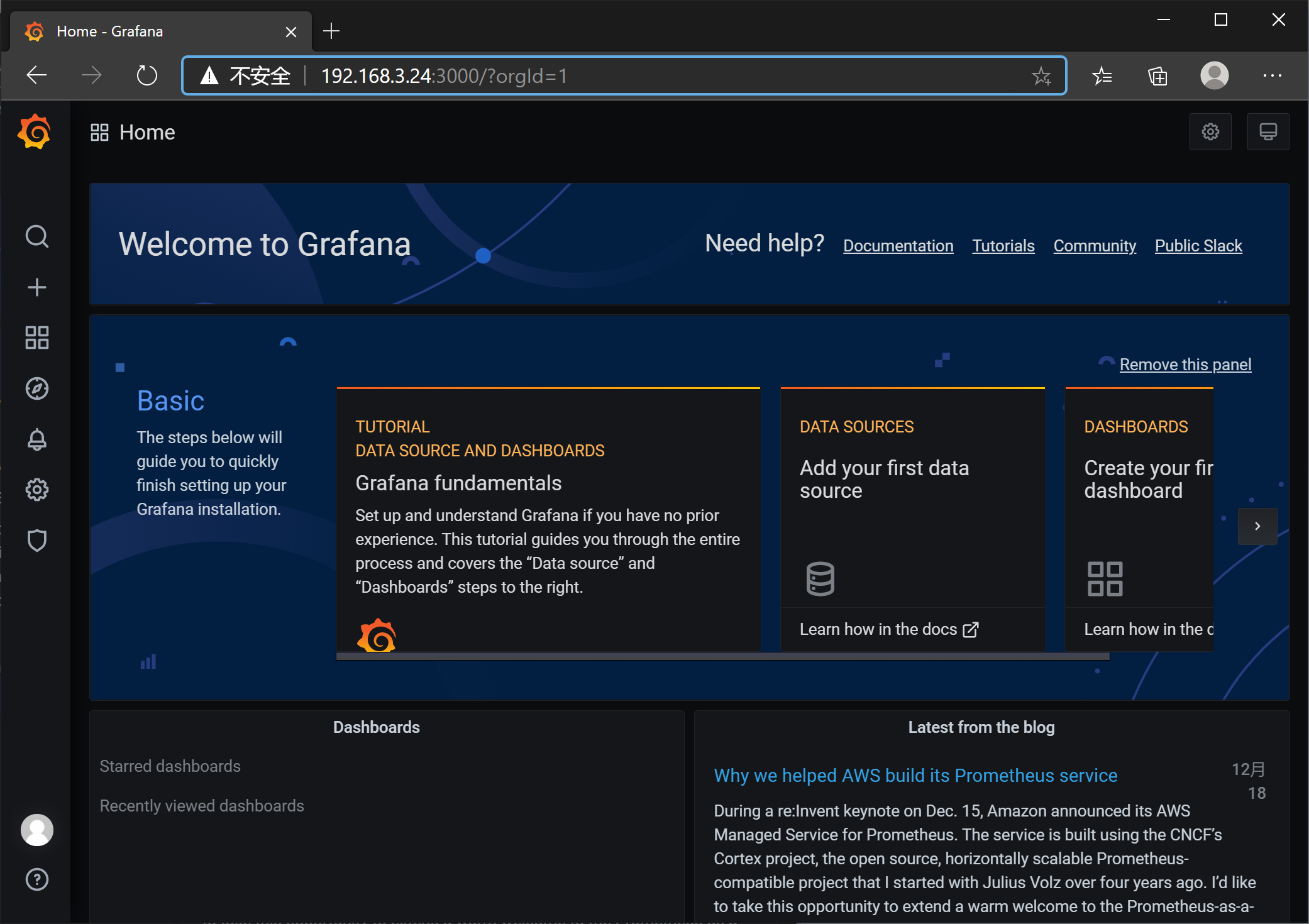Click Remove this panel link
The width and height of the screenshot is (1309, 924).
[x=1185, y=365]
